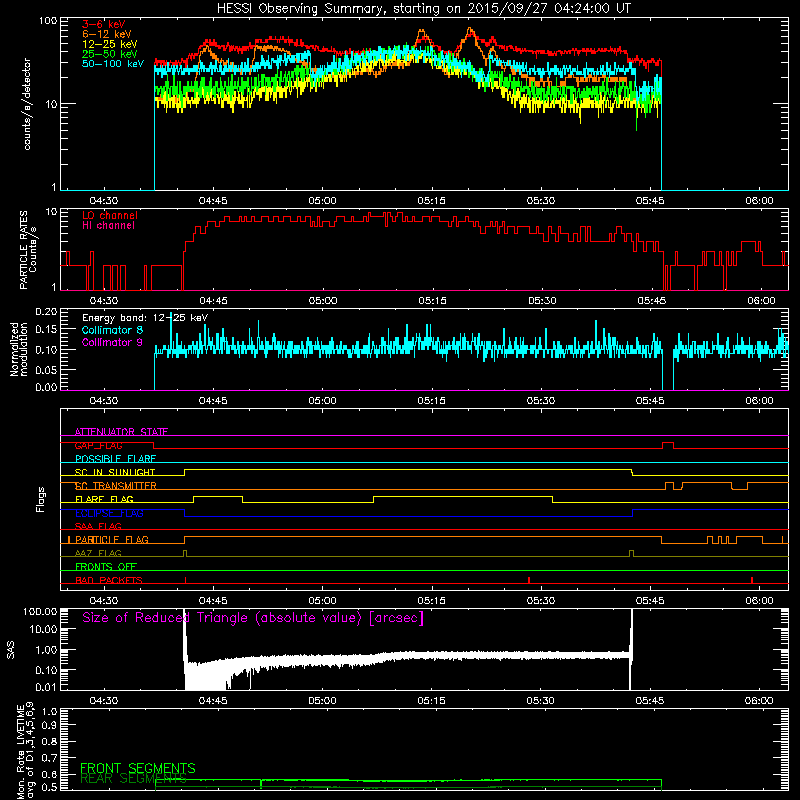Image resolution: width=800 pixels, height=800 pixels.
Task: Click the HESSI Observing Summary title text
Action: 423,9
